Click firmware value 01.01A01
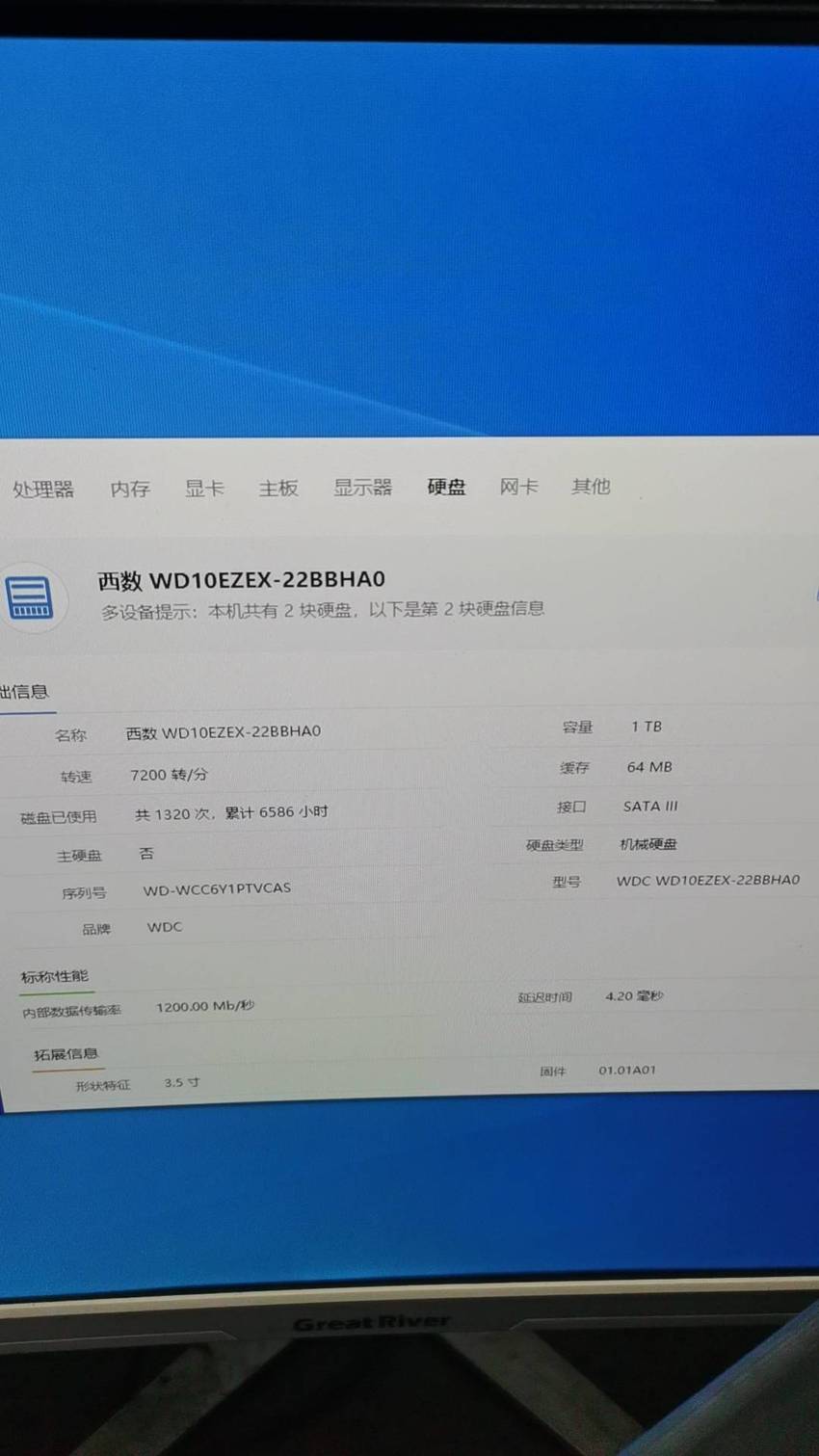Screen dimensions: 819x1456 [627, 1071]
